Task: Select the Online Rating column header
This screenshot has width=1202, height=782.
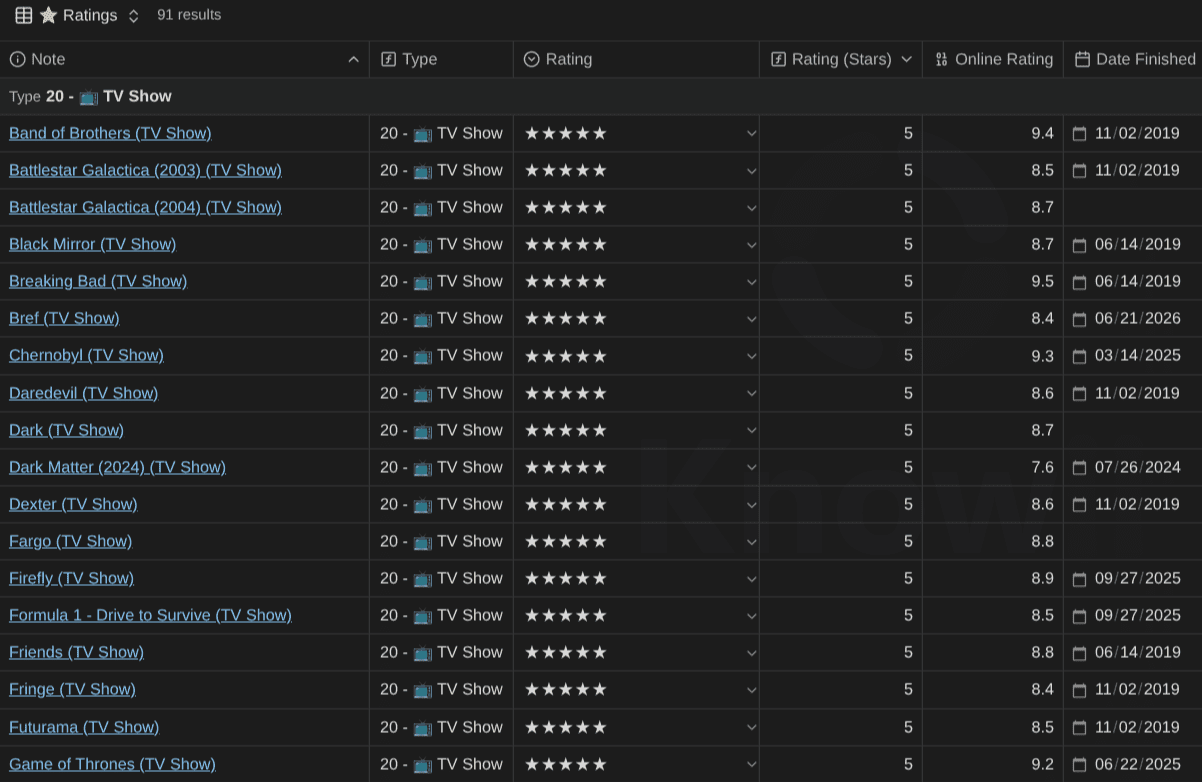Action: tap(992, 59)
